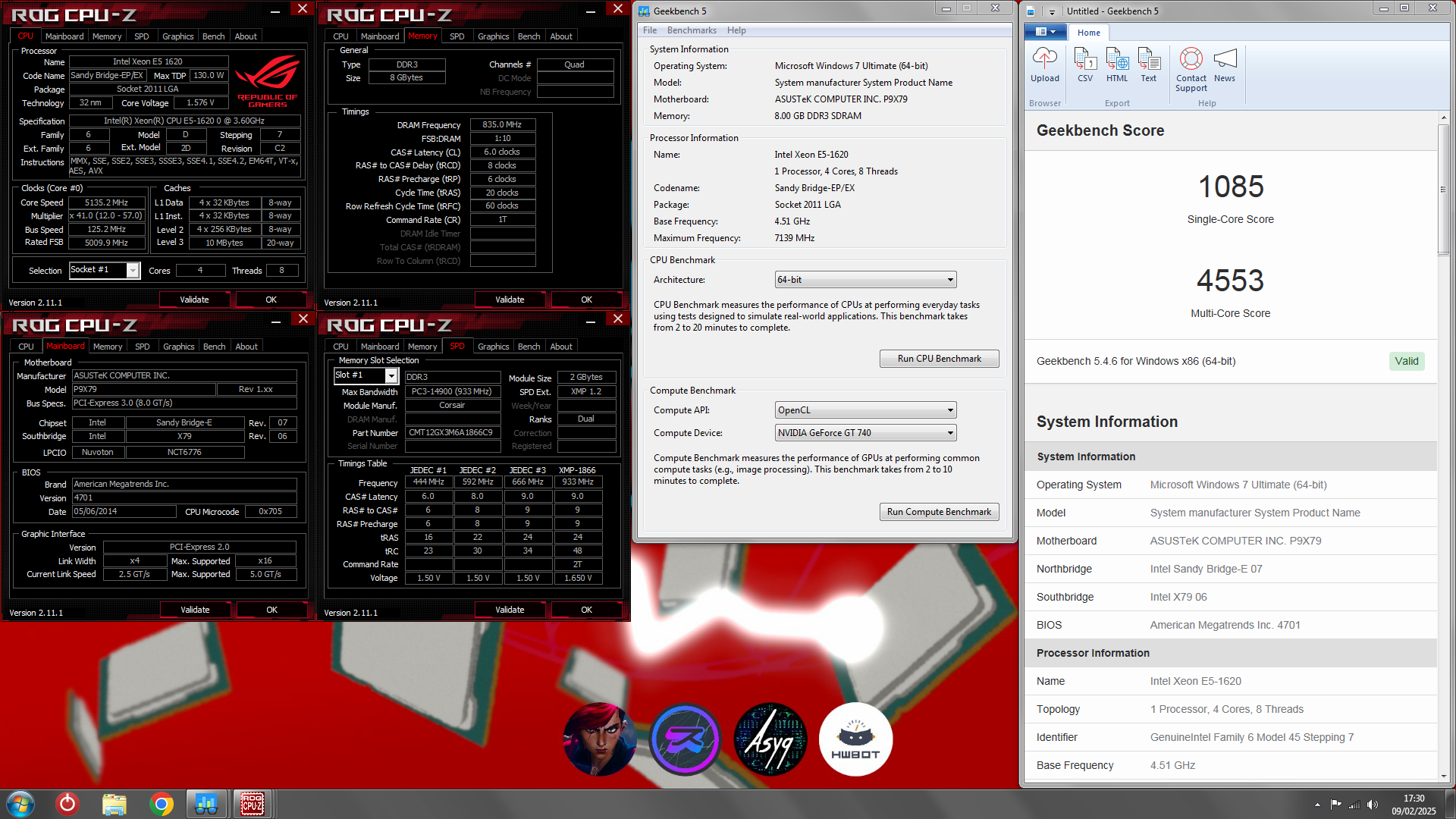Image resolution: width=1456 pixels, height=819 pixels.
Task: Switch to Mainboard tab in top-left CPU-Z
Action: [64, 36]
